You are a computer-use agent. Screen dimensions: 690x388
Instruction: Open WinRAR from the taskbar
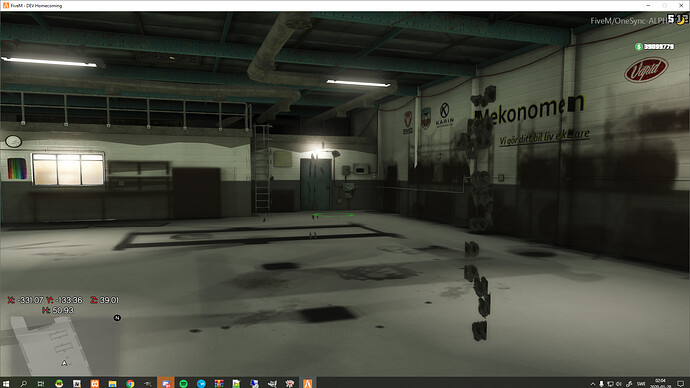219,384
